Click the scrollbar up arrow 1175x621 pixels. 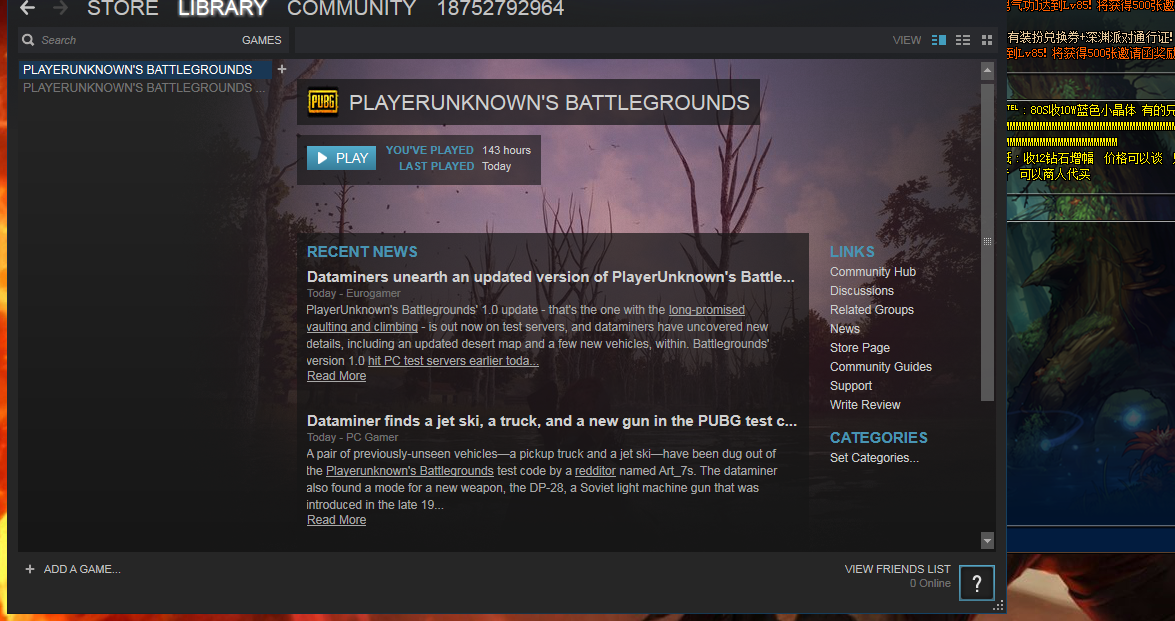[987, 71]
